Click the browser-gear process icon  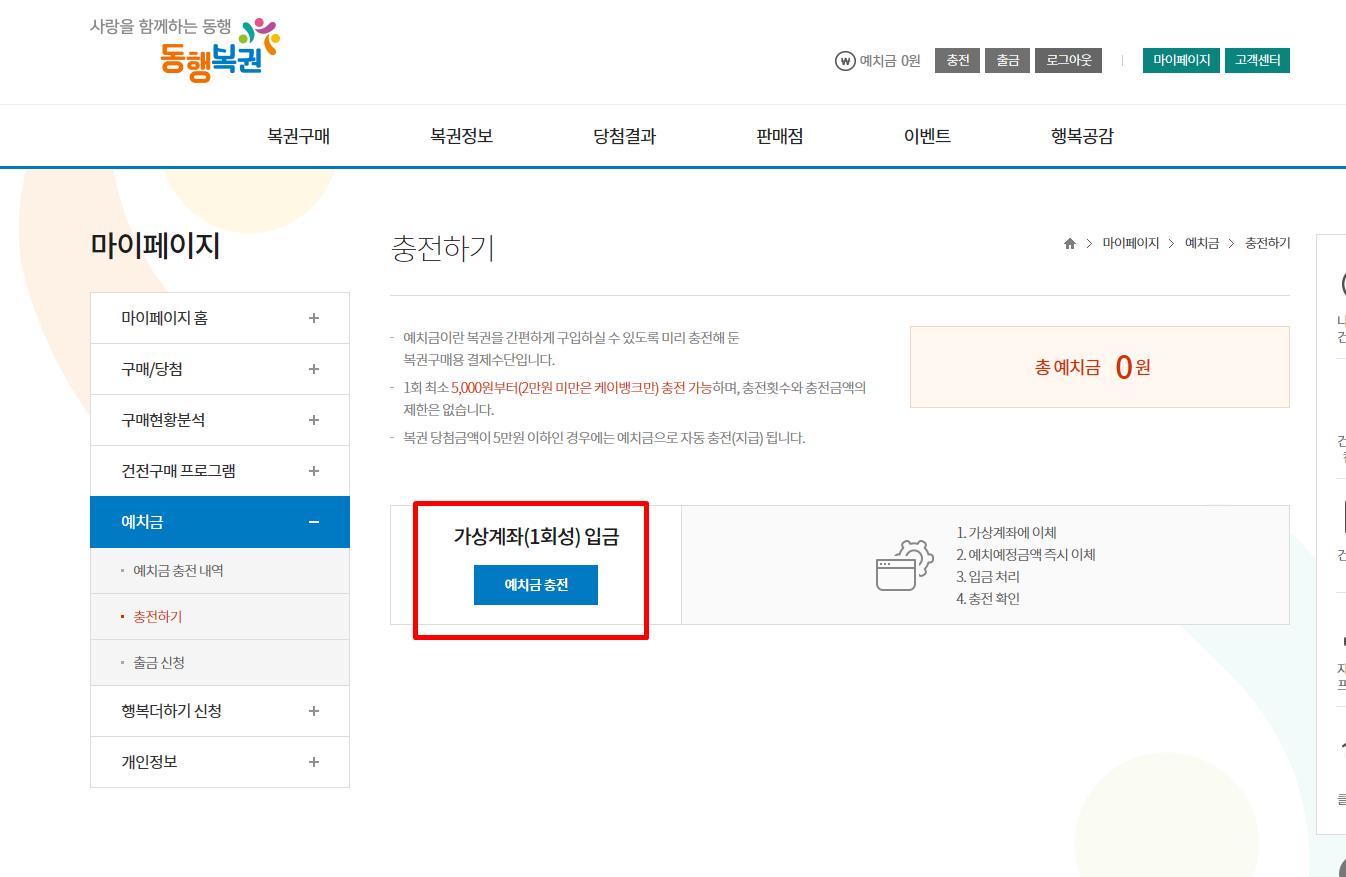point(904,565)
